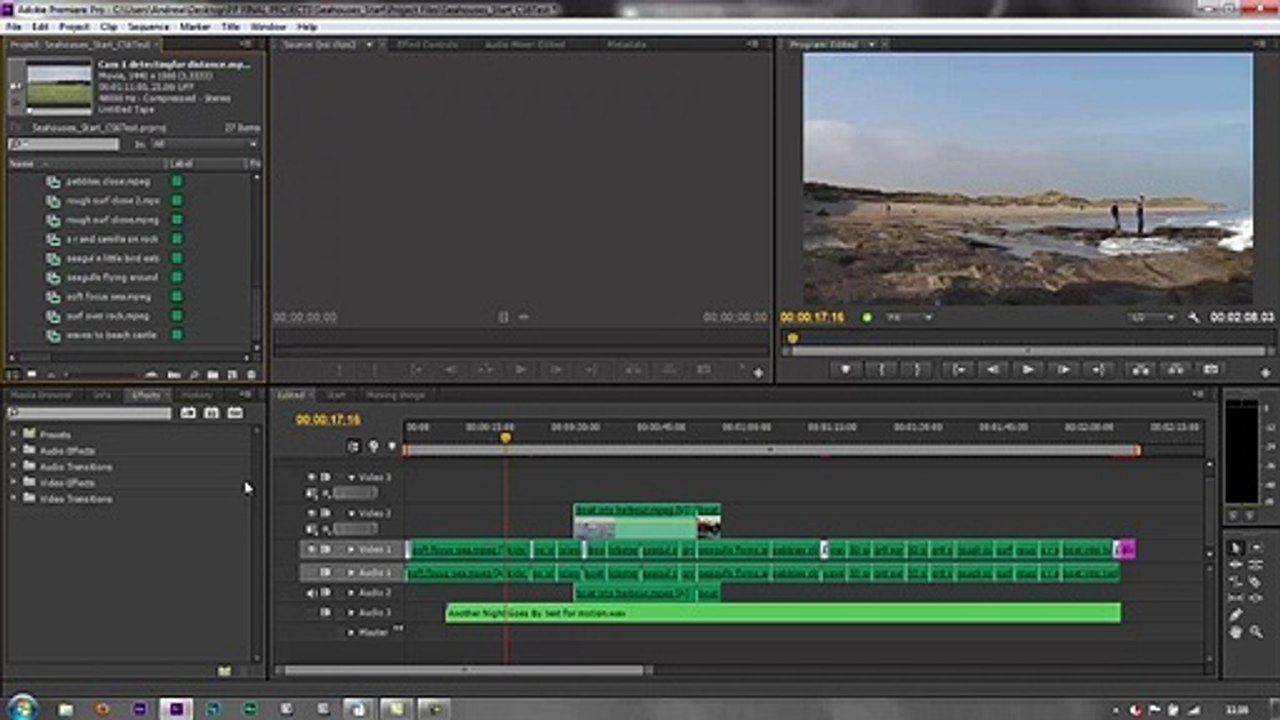
Task: Expand the Audio 2 track
Action: pyautogui.click(x=351, y=593)
